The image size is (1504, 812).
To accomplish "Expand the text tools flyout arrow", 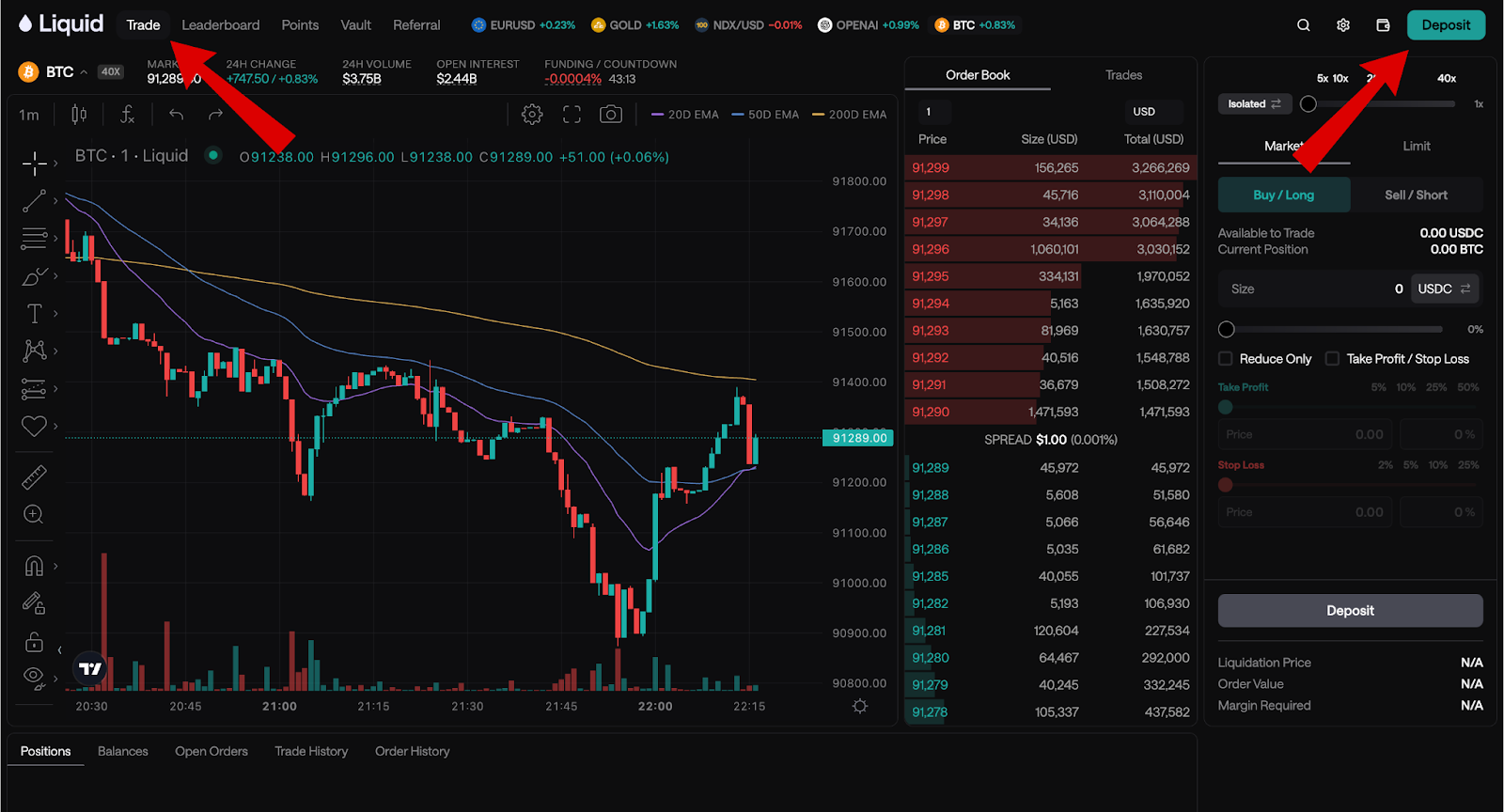I will point(55,313).
